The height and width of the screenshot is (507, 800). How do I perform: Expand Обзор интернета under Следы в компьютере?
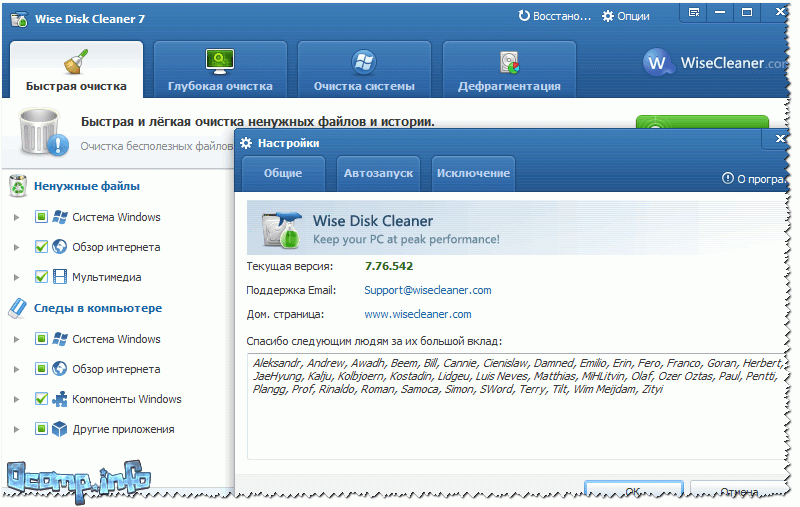16,369
